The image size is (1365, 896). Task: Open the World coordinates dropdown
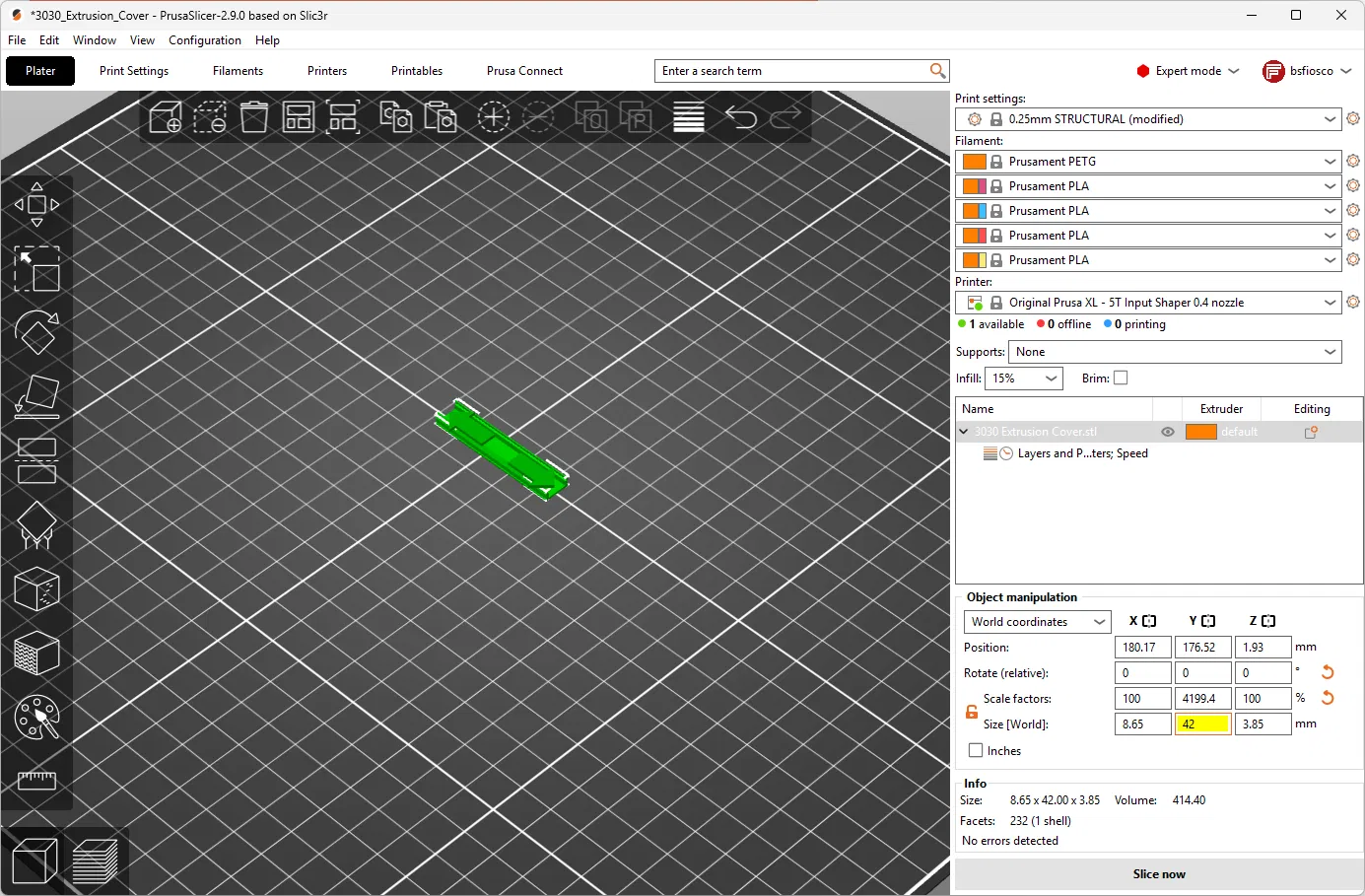click(1037, 622)
